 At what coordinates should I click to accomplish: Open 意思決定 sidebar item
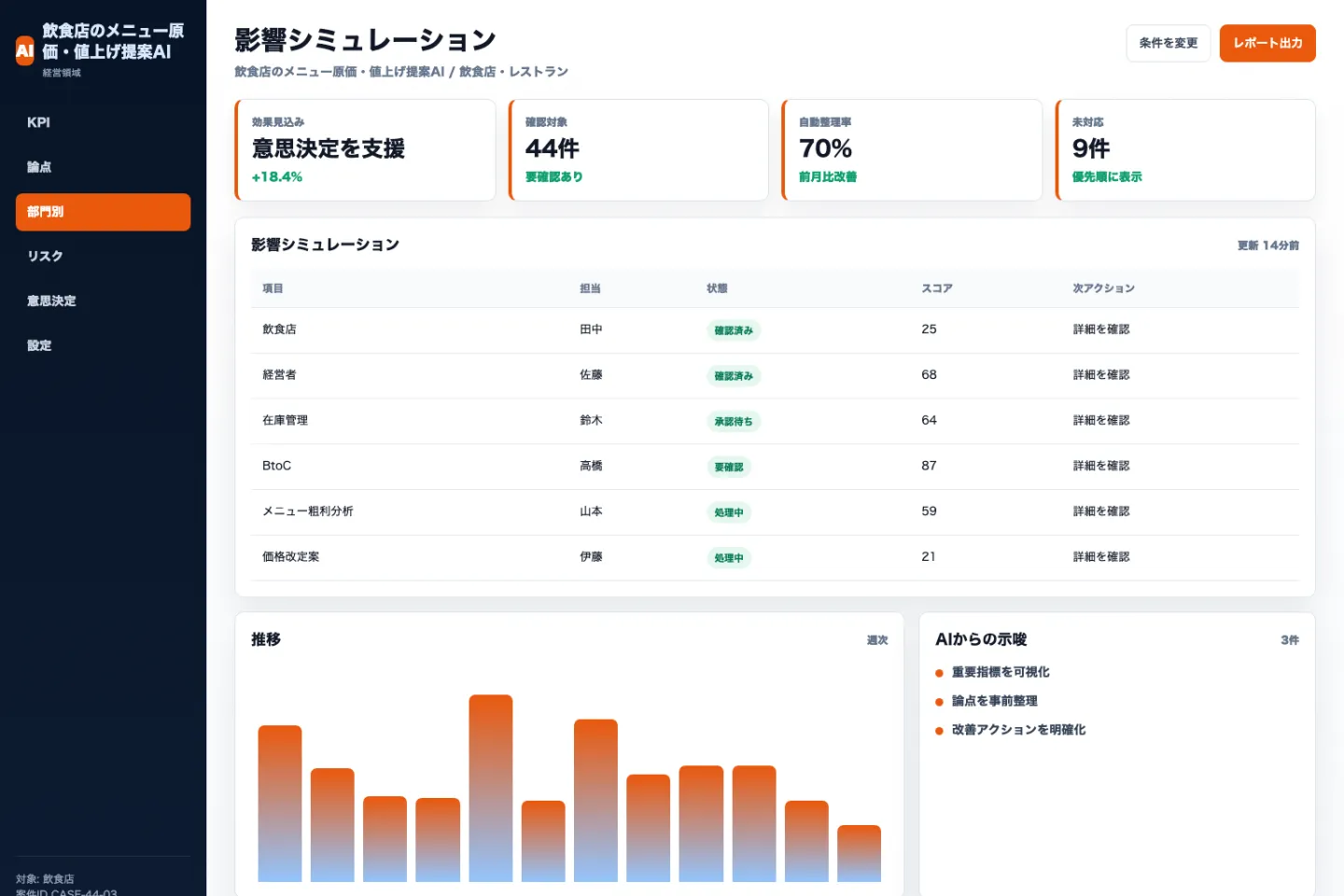(x=103, y=301)
